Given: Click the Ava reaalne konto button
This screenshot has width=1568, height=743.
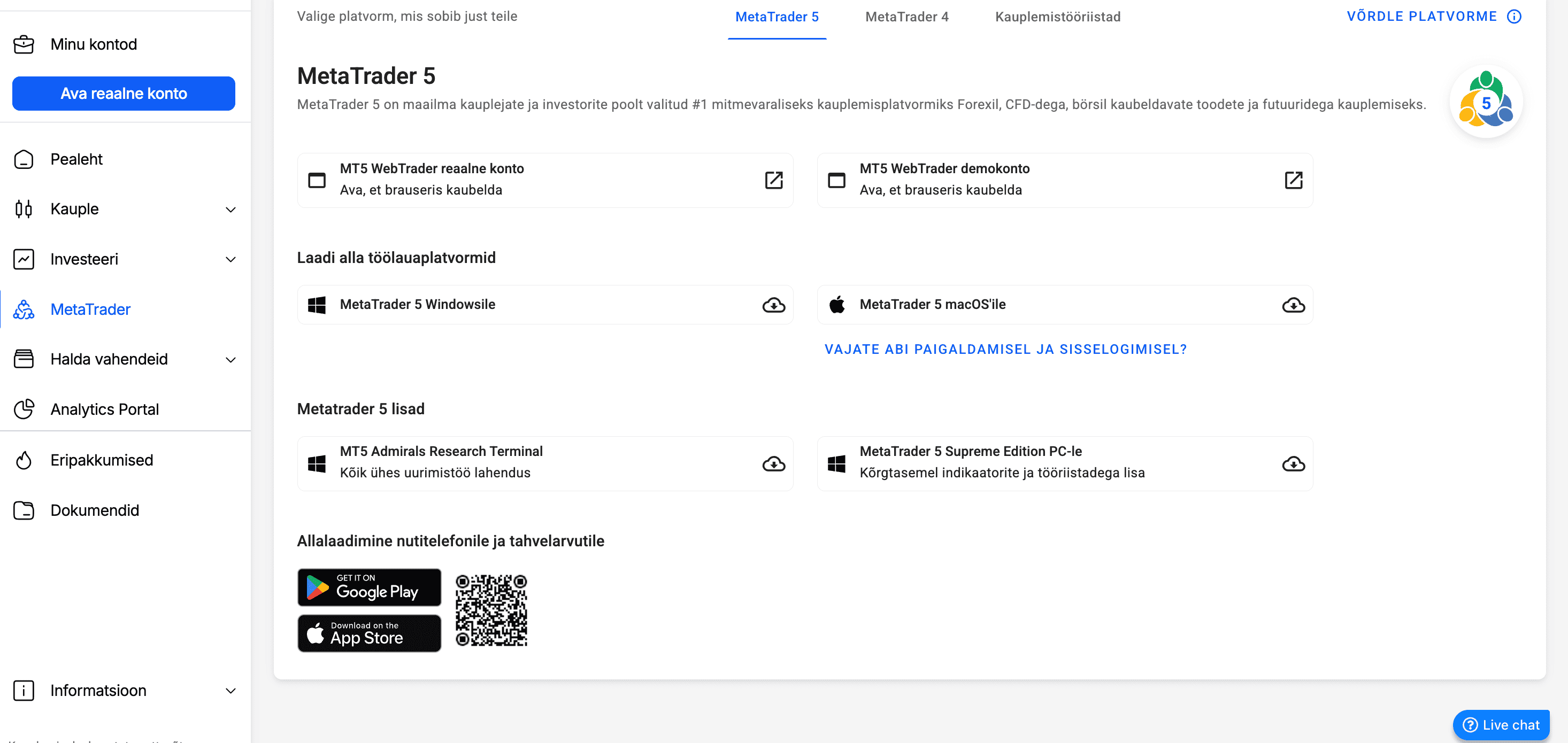Looking at the screenshot, I should click(124, 94).
